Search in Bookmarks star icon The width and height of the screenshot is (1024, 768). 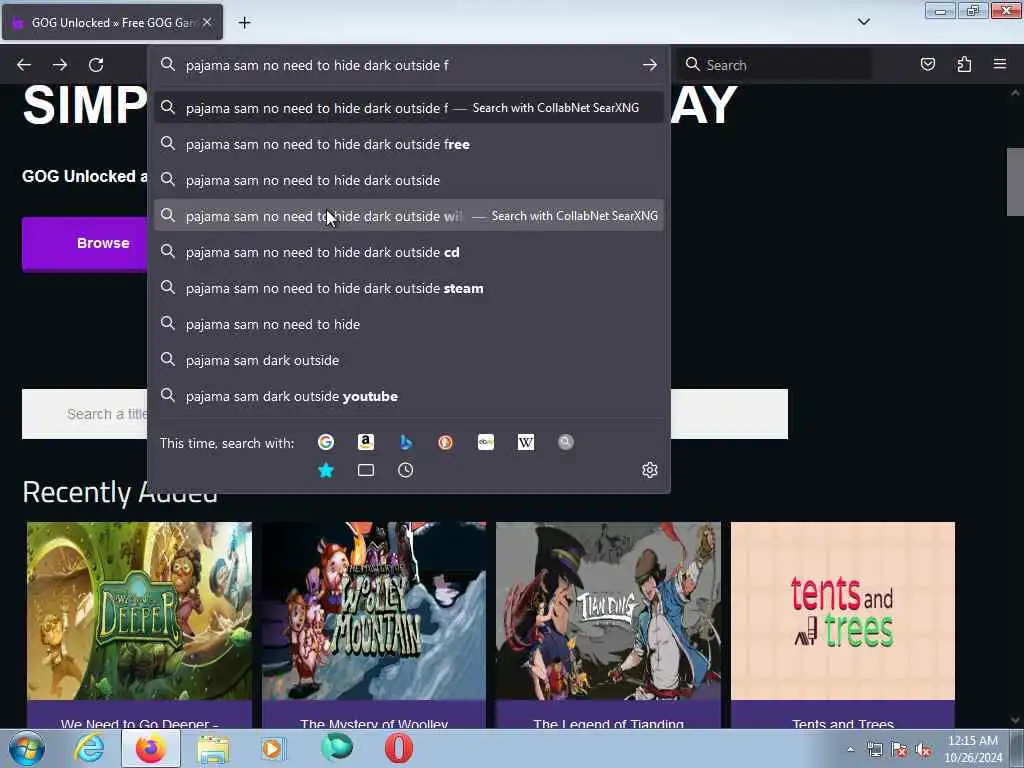[x=326, y=470]
